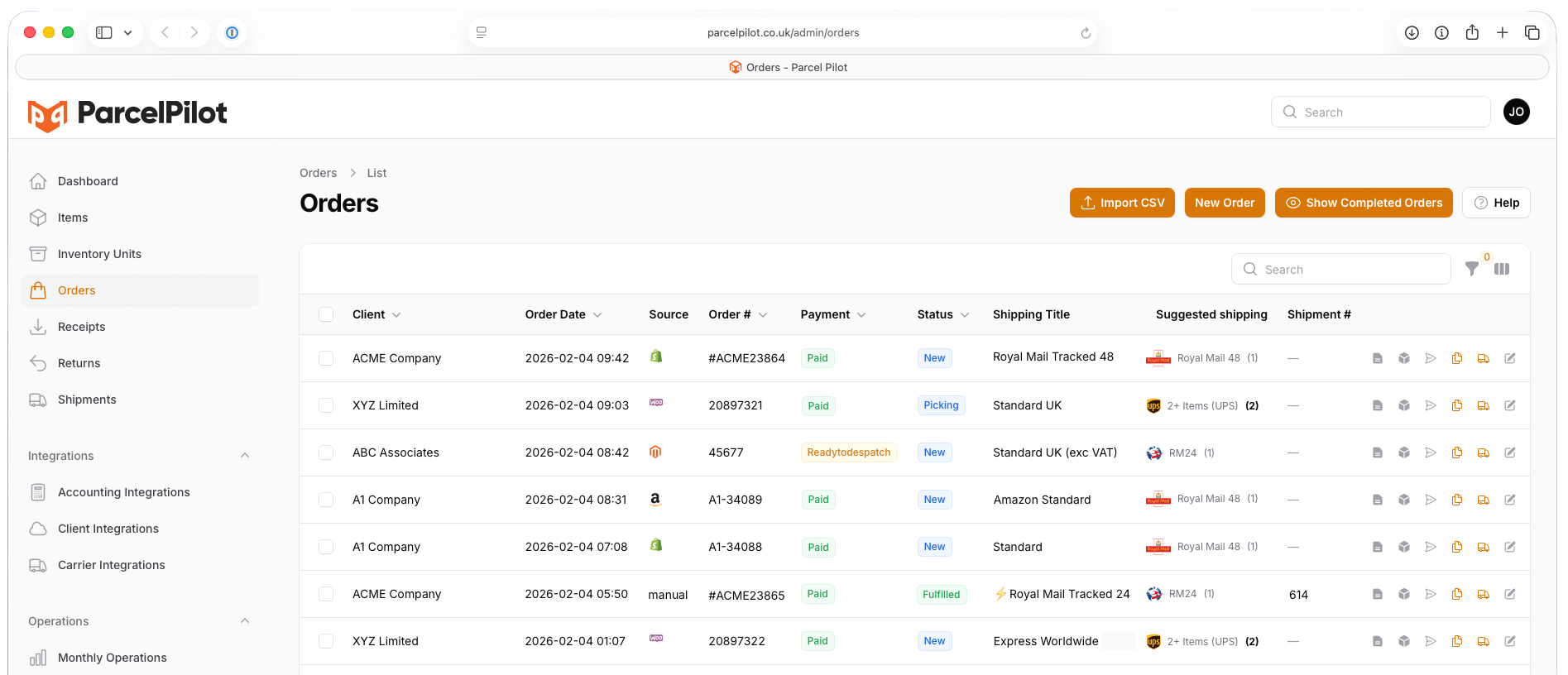1568x675 pixels.
Task: Sort by Order Date column header
Action: pyautogui.click(x=563, y=314)
